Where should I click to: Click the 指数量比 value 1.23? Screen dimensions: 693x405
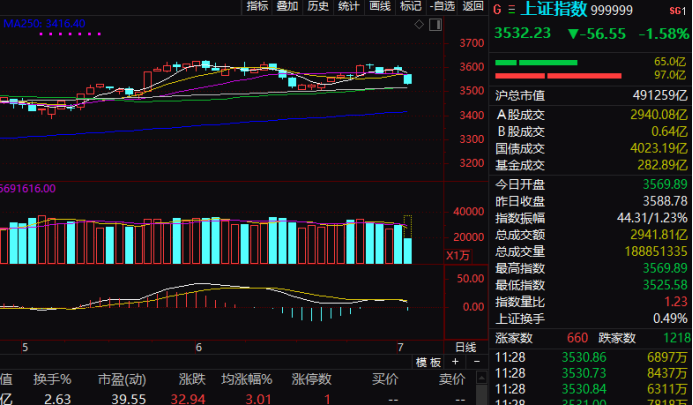point(675,302)
